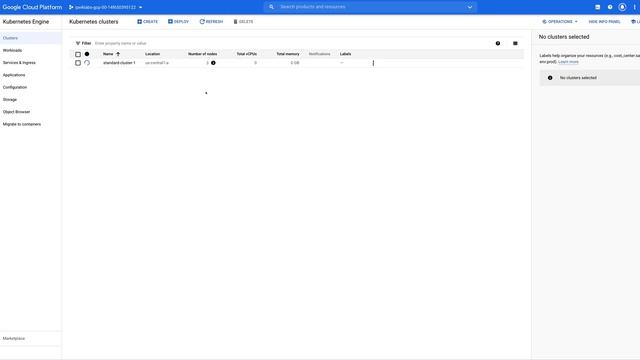Image resolution: width=640 pixels, height=360 pixels.
Task: Expand the search bar dropdown arrow
Action: 470,7
